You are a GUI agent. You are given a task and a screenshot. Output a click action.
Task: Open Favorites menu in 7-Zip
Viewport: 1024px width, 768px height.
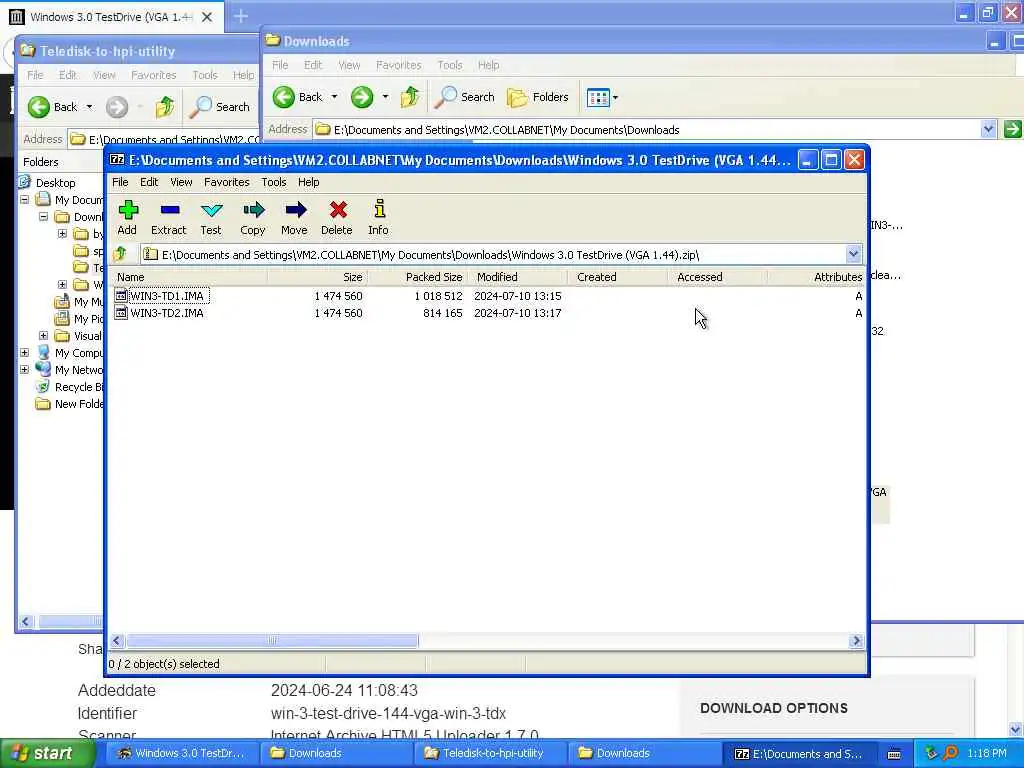click(x=227, y=182)
